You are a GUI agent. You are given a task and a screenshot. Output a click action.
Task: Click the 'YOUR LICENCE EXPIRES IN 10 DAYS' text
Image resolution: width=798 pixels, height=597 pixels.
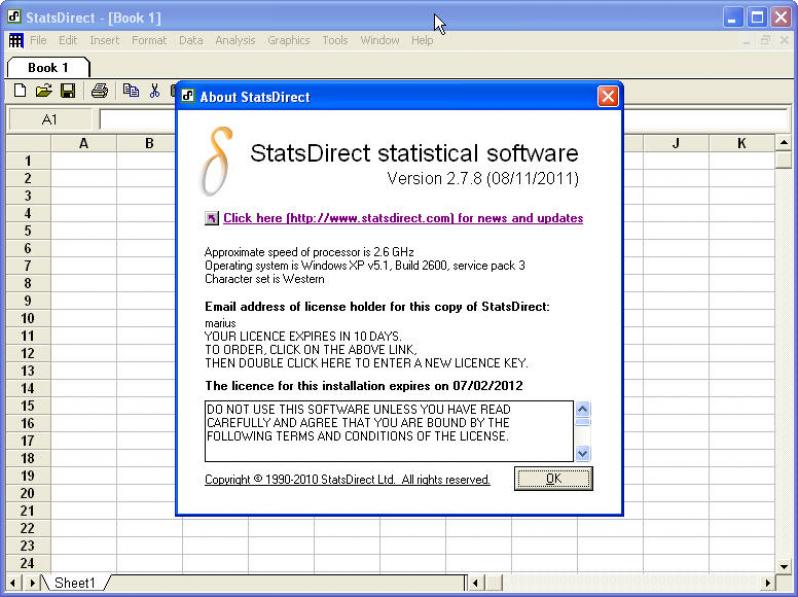pyautogui.click(x=303, y=336)
